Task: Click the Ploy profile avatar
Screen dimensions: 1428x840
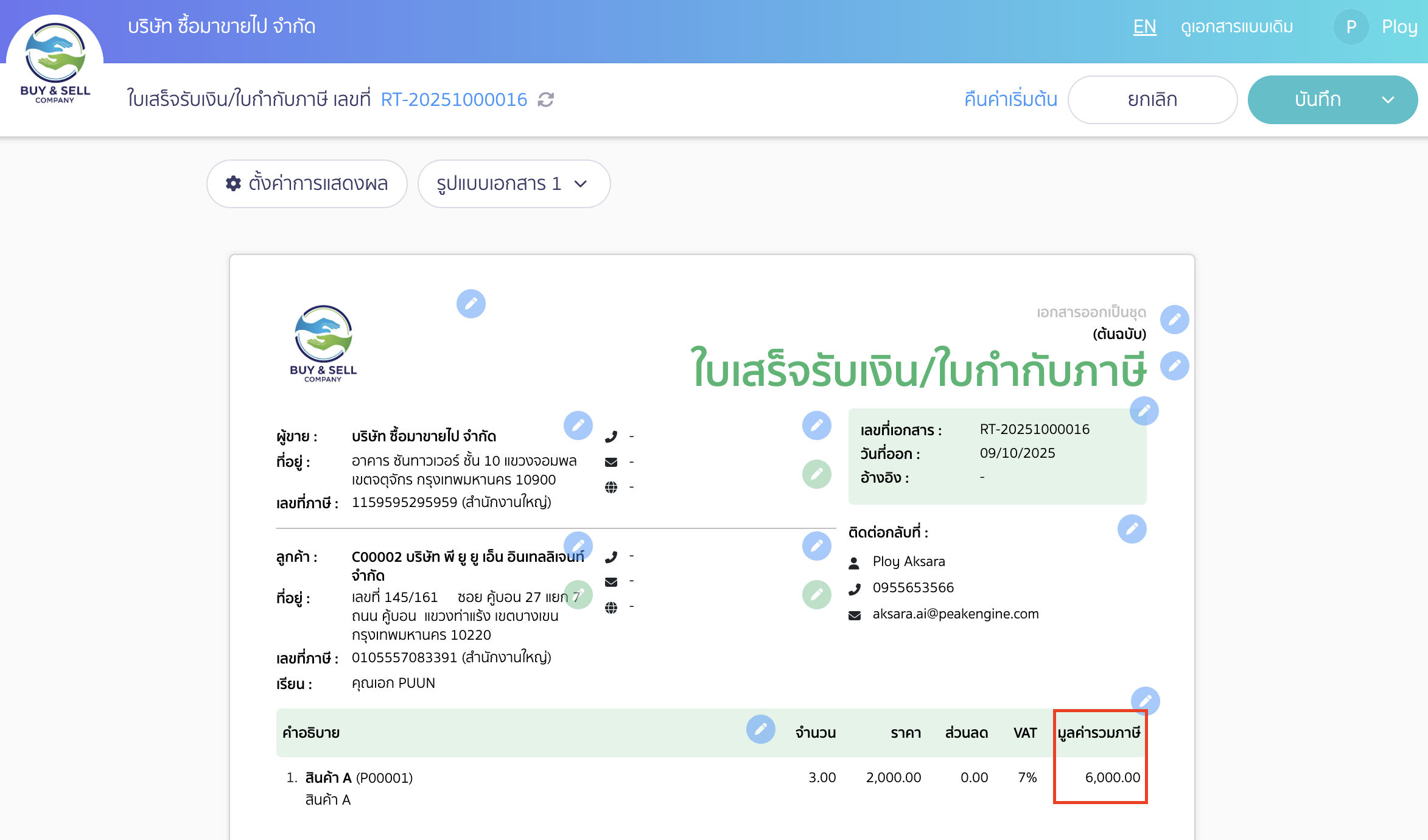Action: coord(1351,27)
